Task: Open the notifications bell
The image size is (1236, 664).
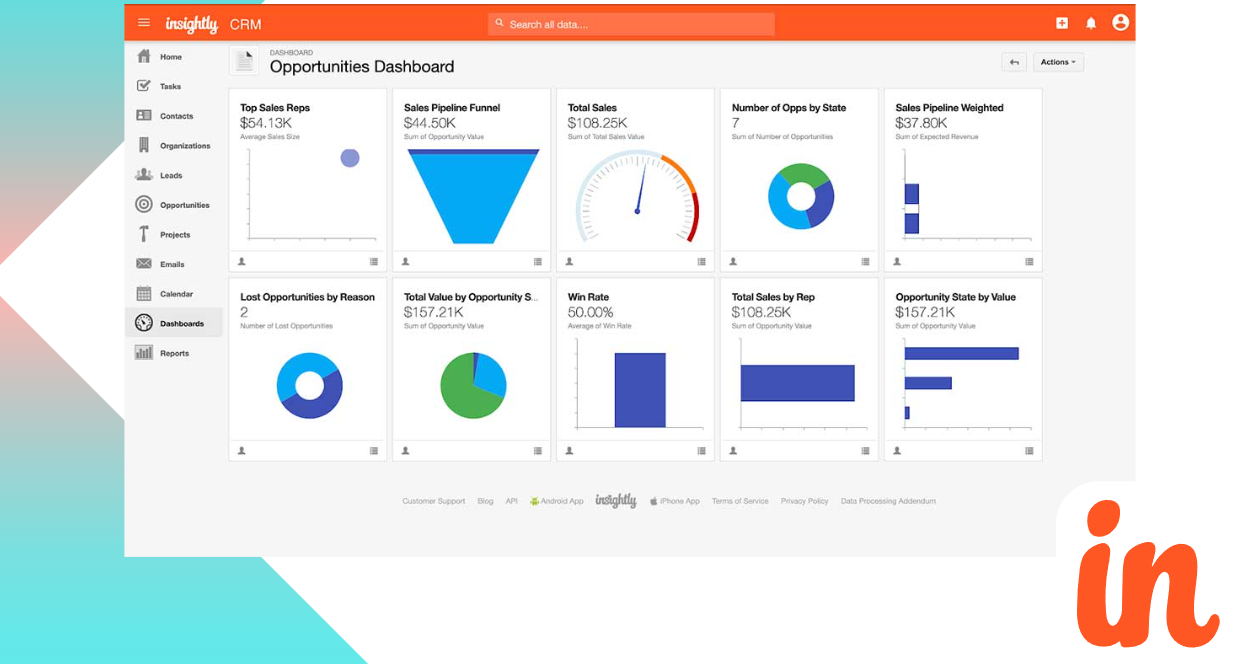Action: pos(1091,23)
